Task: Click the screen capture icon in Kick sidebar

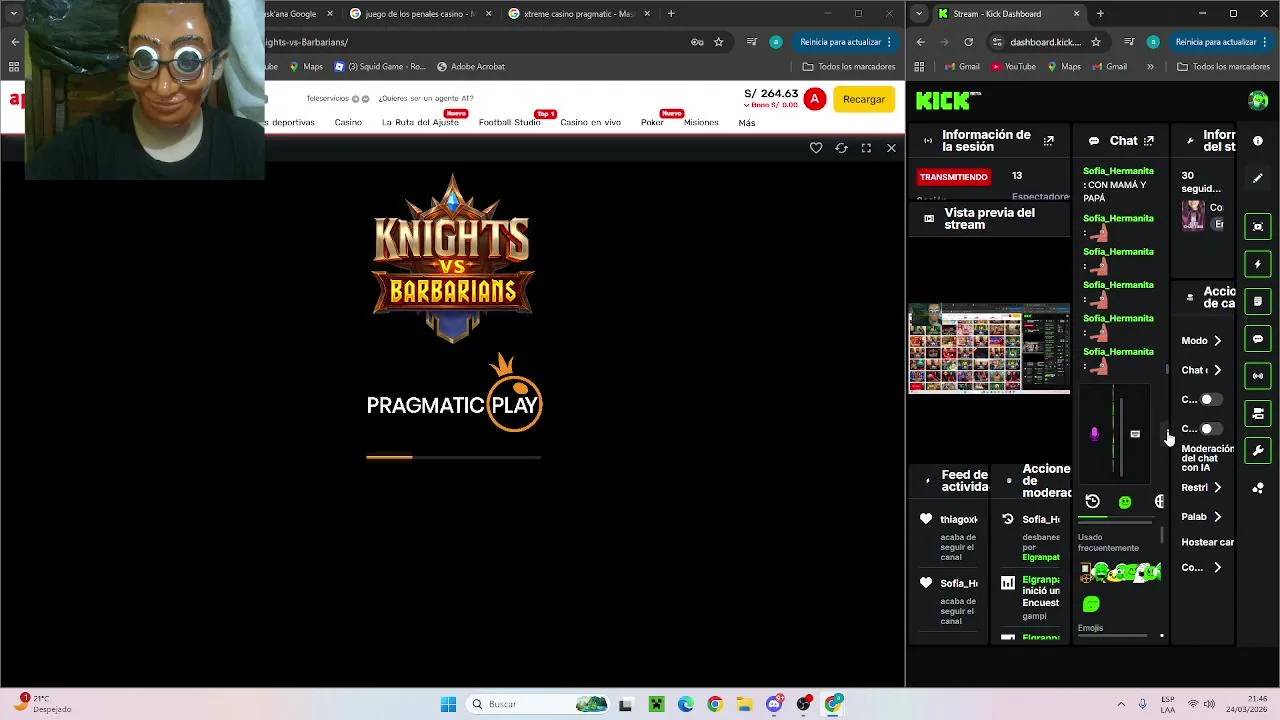Action: 1258,226
